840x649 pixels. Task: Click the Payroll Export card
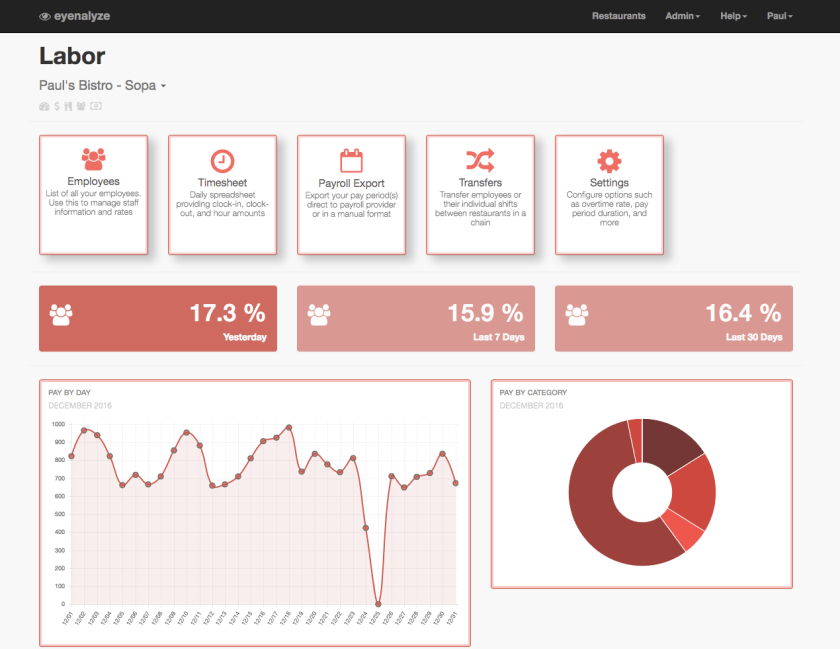coord(351,194)
